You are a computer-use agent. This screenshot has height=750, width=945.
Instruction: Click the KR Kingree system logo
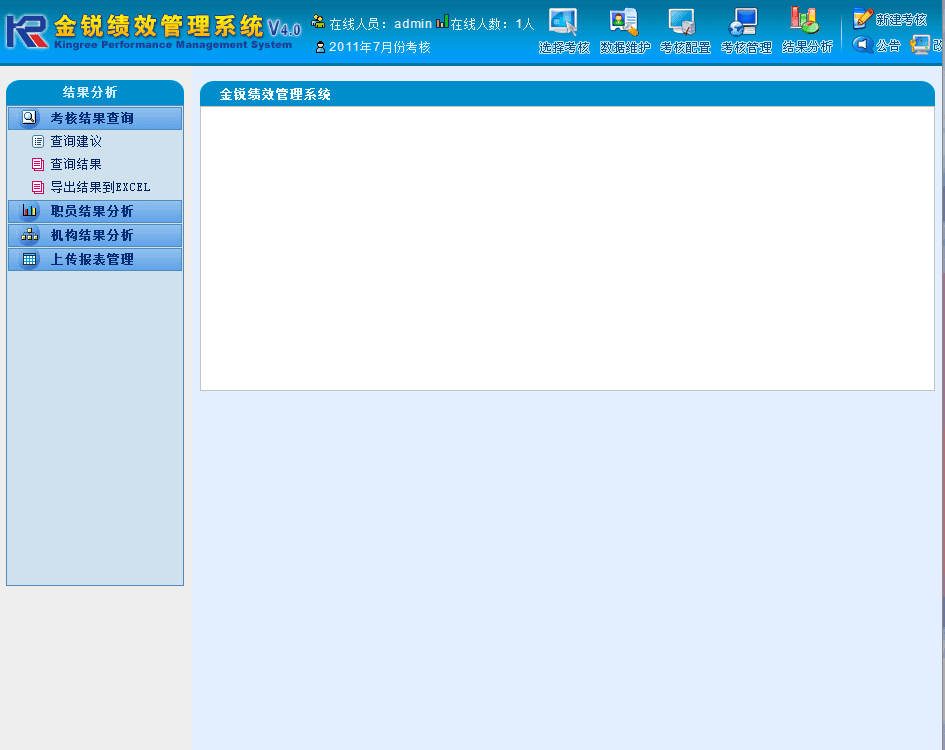coord(27,30)
